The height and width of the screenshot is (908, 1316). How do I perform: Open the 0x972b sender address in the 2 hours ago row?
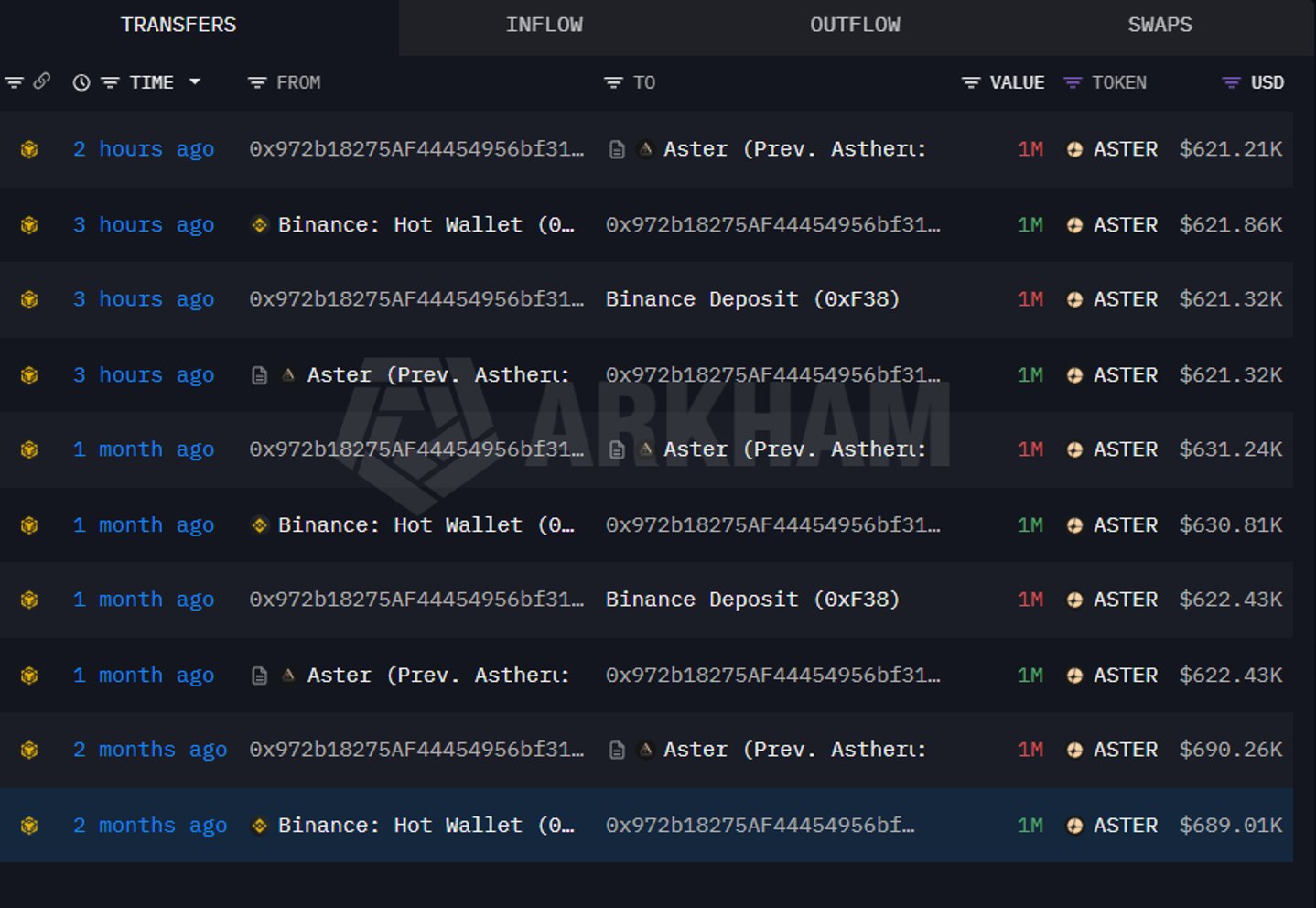coord(416,149)
